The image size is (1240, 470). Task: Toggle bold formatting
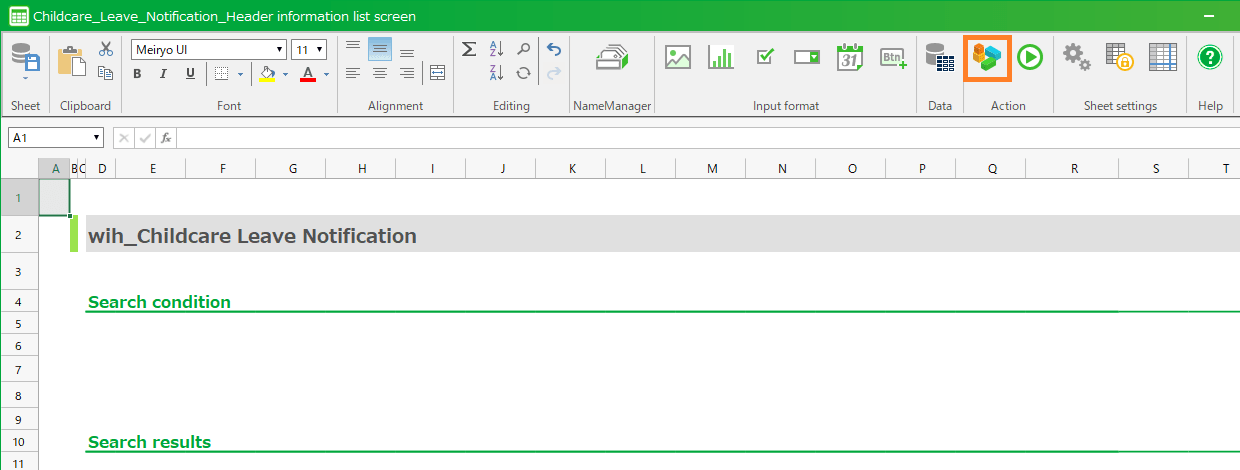[x=137, y=74]
